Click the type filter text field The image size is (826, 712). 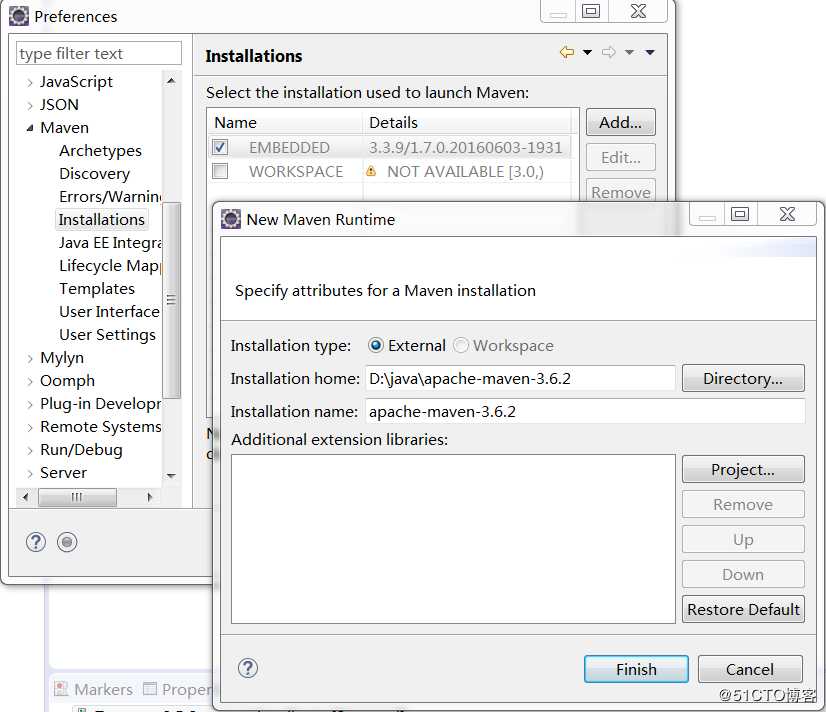[x=99, y=53]
